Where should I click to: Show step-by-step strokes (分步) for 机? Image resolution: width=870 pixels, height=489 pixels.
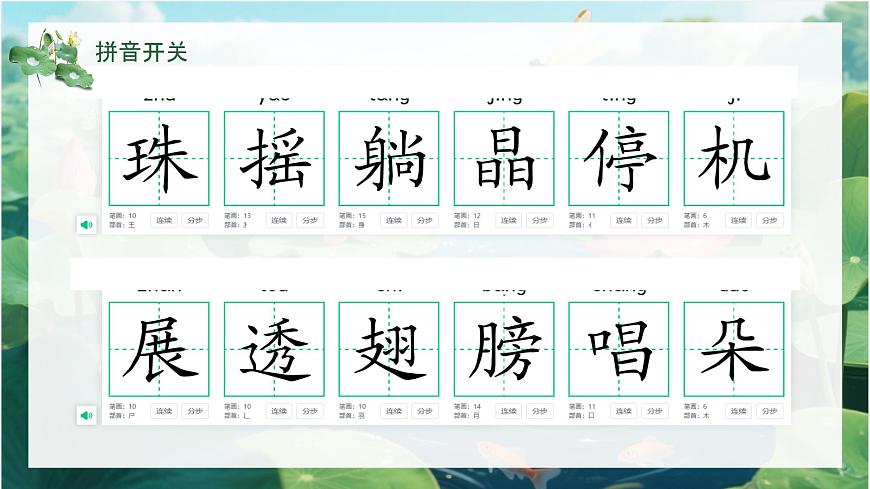coord(770,220)
